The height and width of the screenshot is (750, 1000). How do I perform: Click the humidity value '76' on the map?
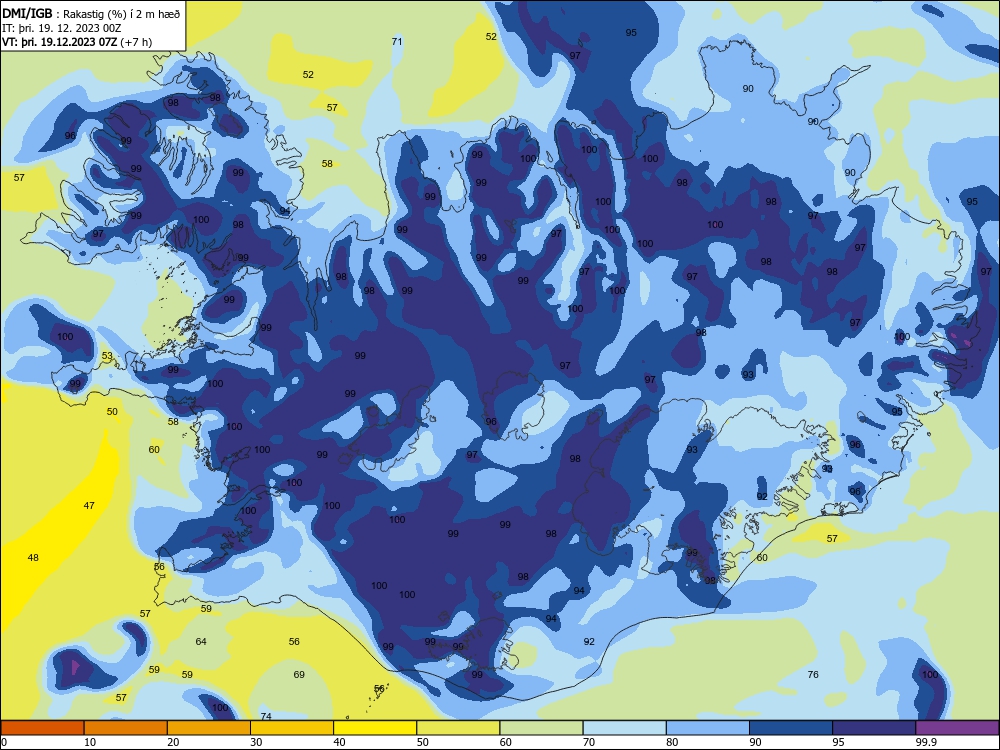[x=813, y=675]
